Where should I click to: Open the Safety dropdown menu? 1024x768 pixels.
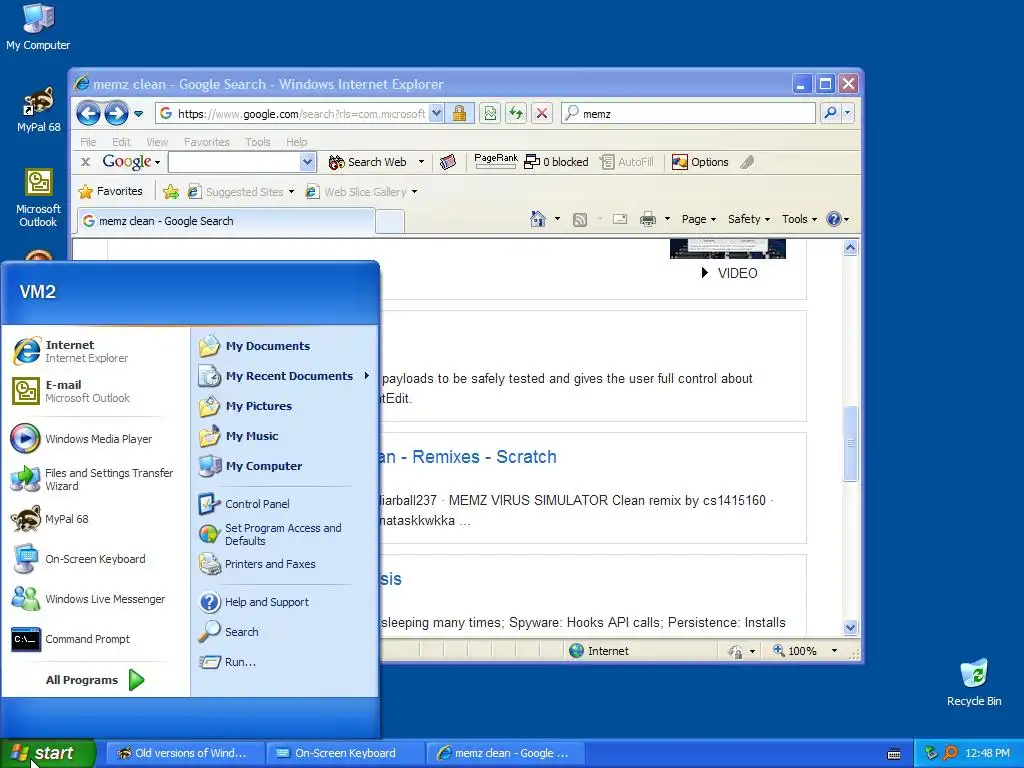749,219
